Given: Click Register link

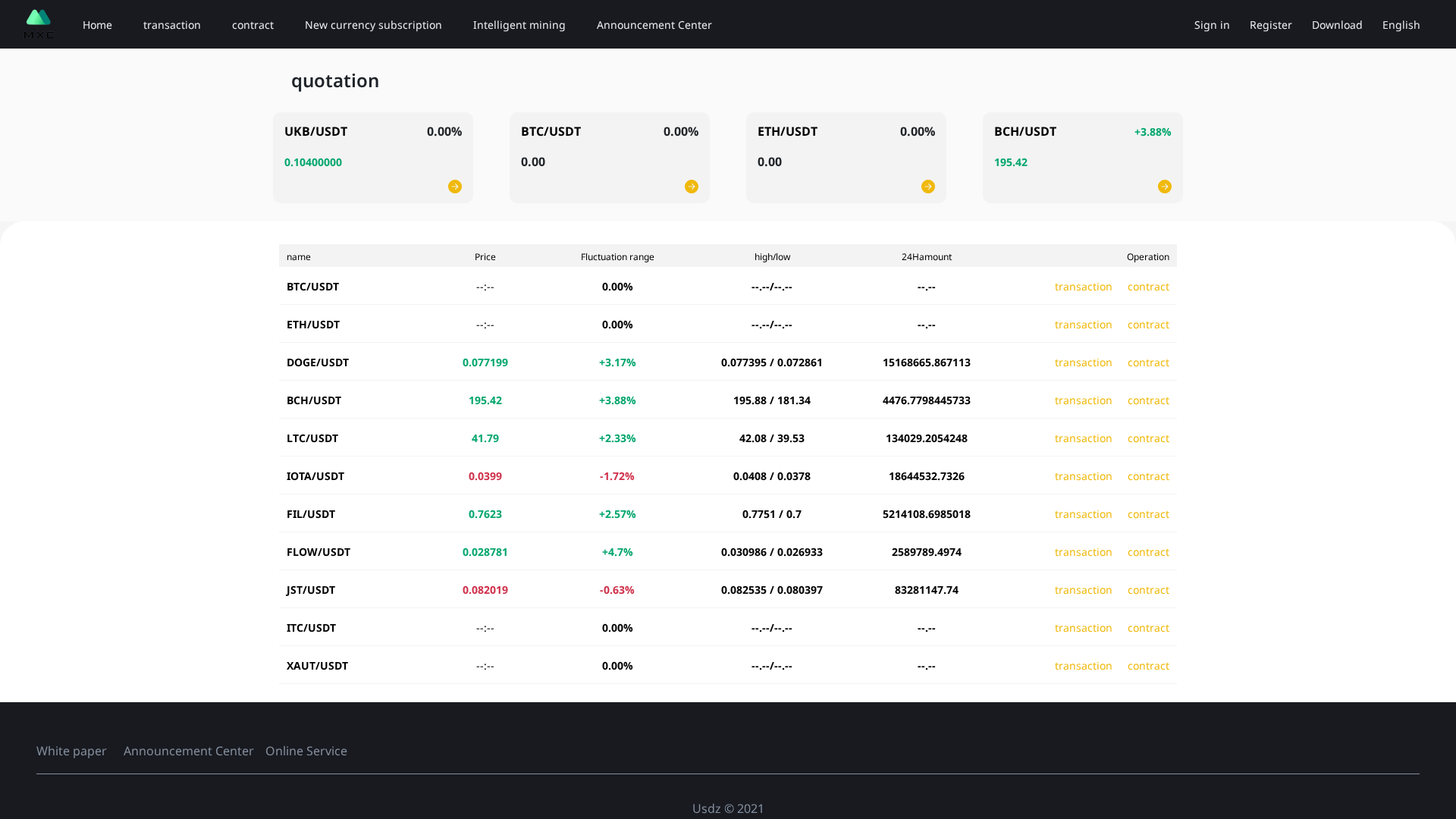Looking at the screenshot, I should pos(1271,25).
